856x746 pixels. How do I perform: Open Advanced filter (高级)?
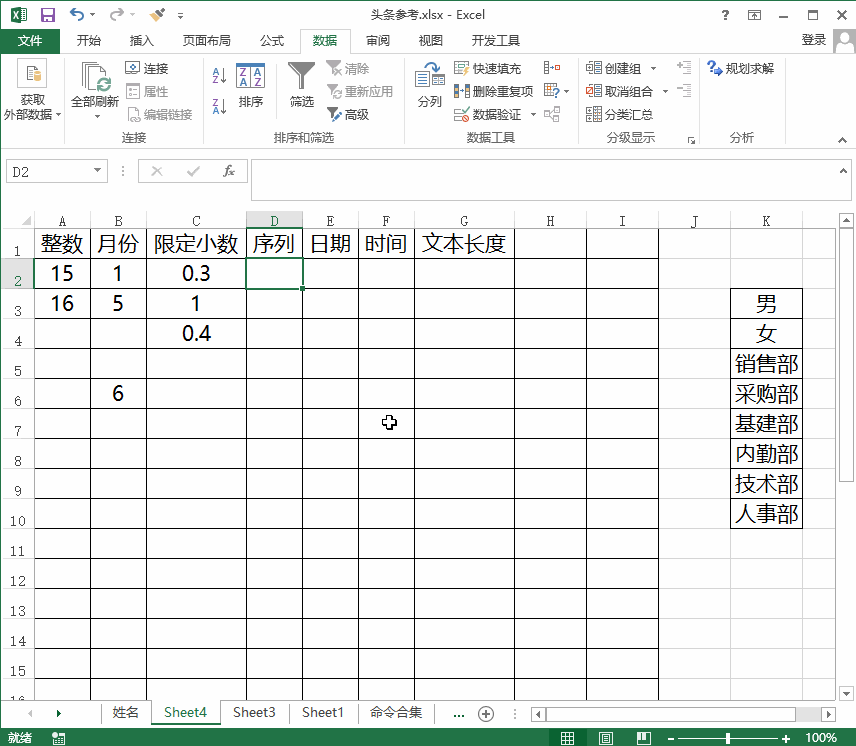[348, 114]
